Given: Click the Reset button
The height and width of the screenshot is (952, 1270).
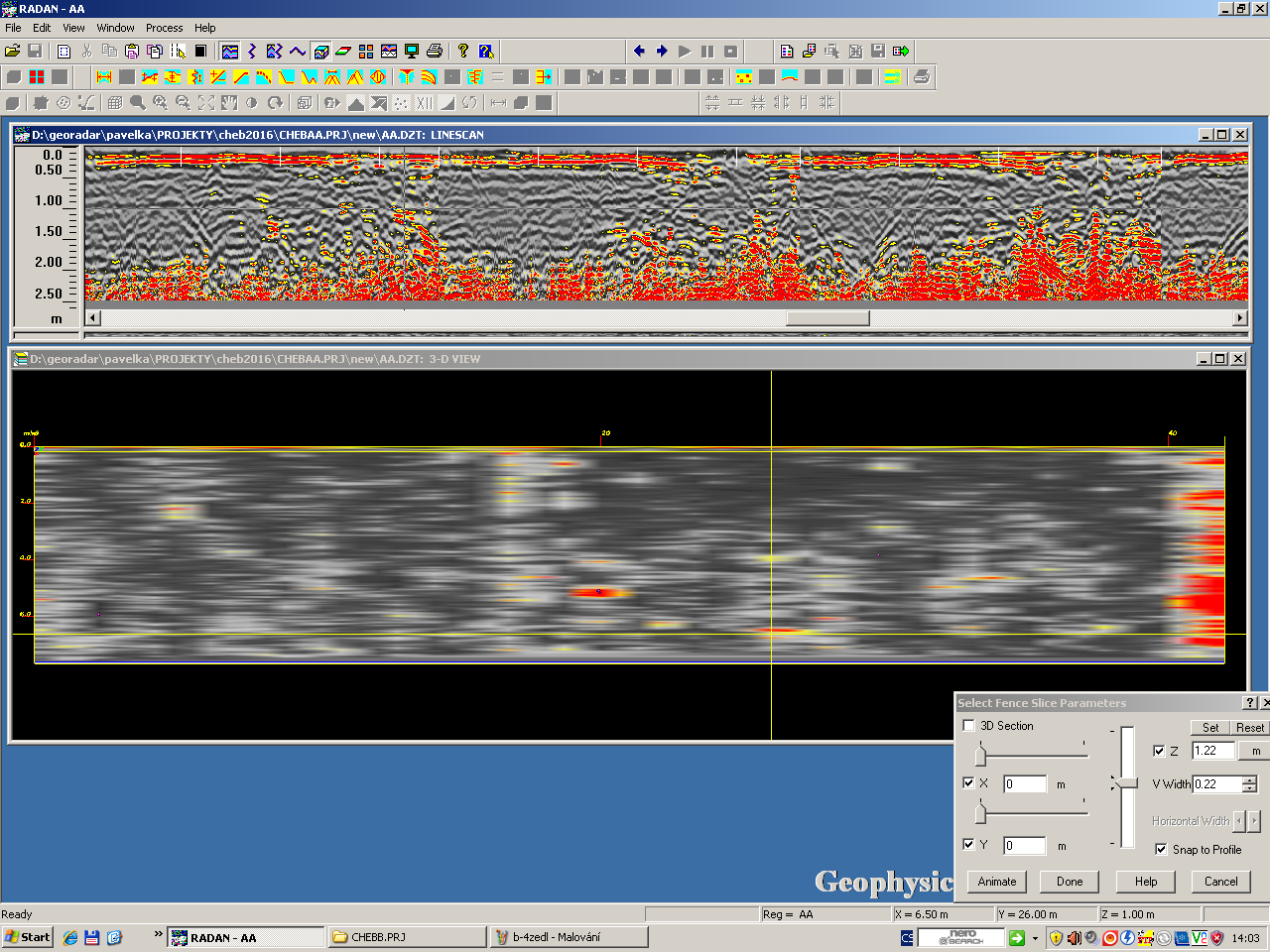Looking at the screenshot, I should pyautogui.click(x=1250, y=727).
